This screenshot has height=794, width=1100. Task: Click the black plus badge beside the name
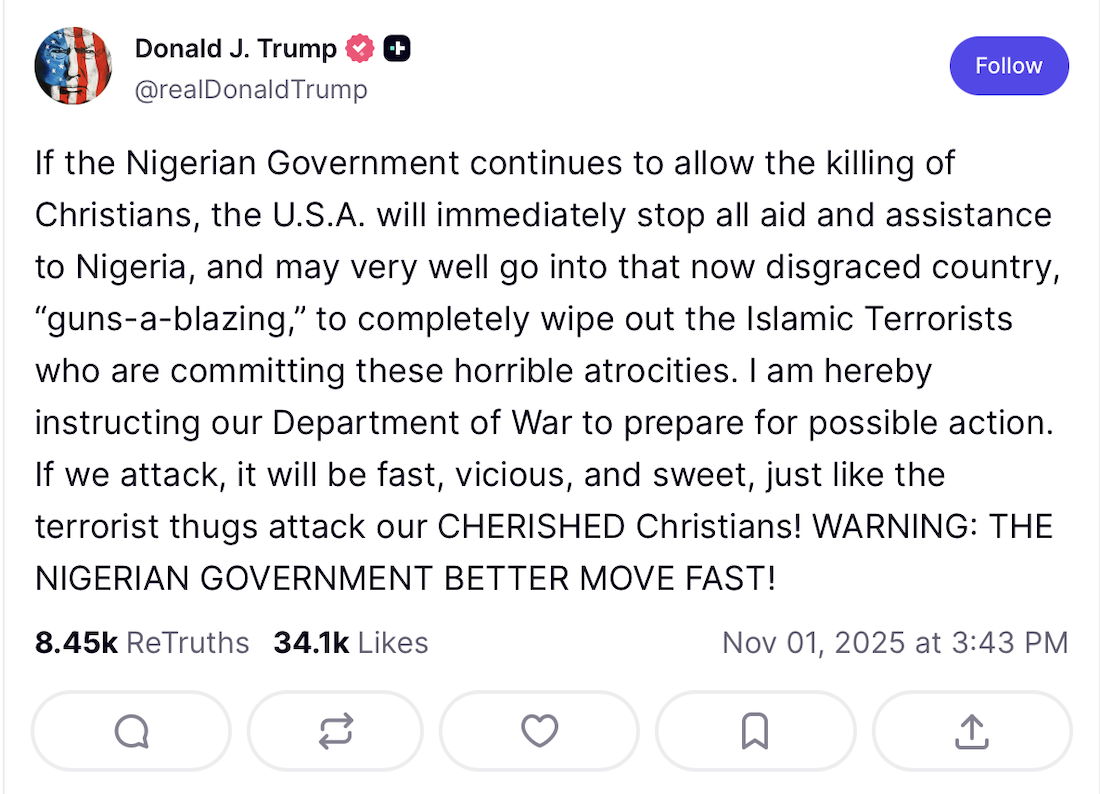click(x=397, y=48)
